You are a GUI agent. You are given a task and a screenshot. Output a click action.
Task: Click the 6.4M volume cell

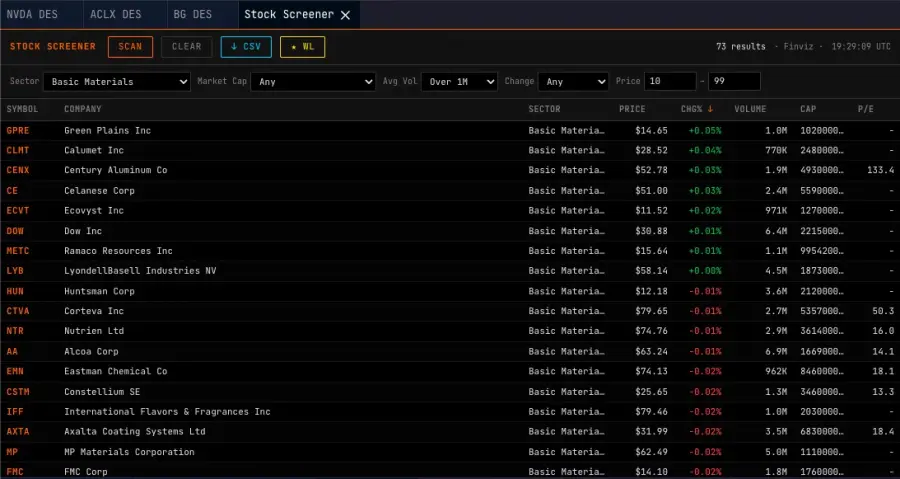tap(776, 231)
